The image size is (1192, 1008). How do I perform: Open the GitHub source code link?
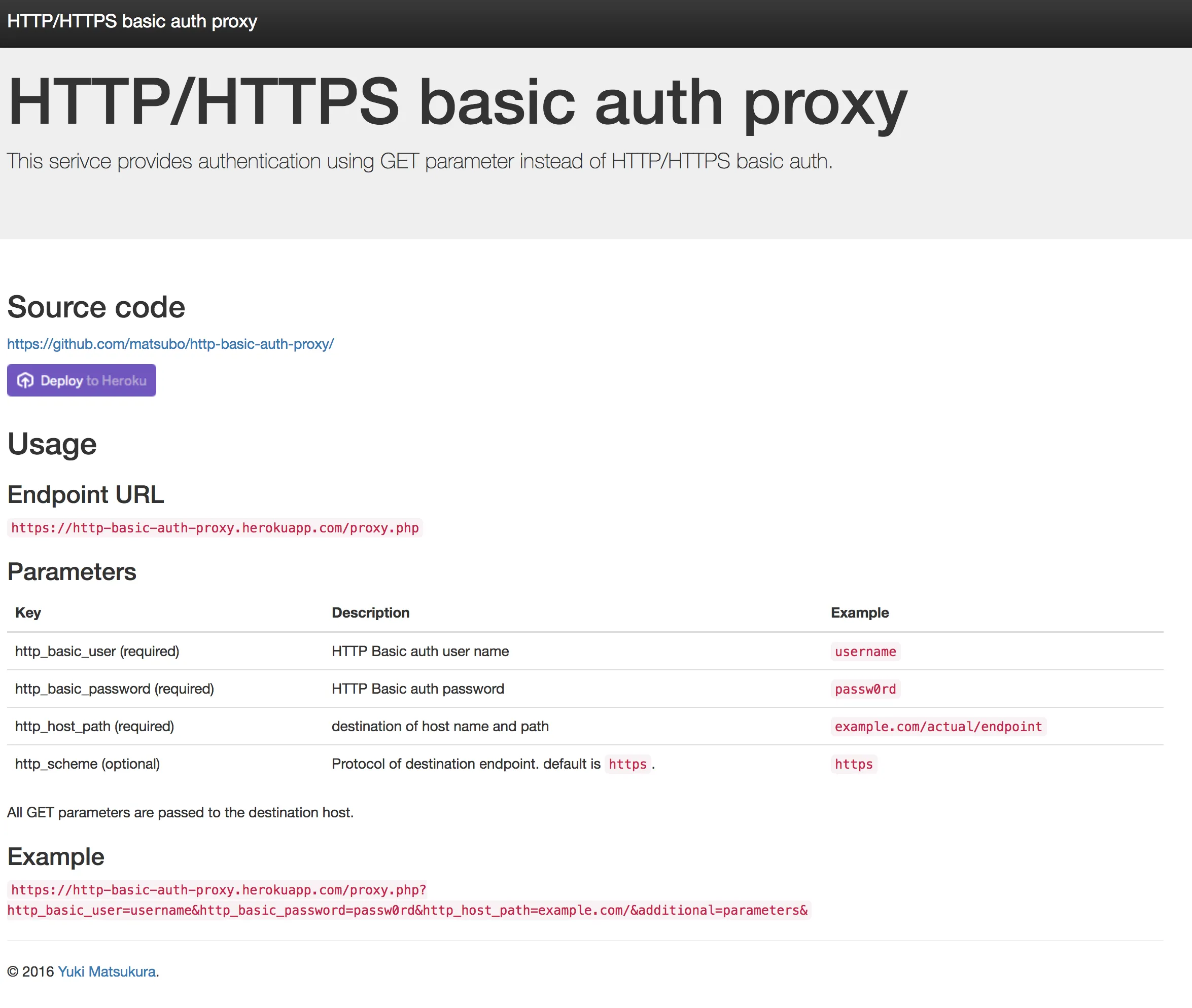tap(170, 344)
